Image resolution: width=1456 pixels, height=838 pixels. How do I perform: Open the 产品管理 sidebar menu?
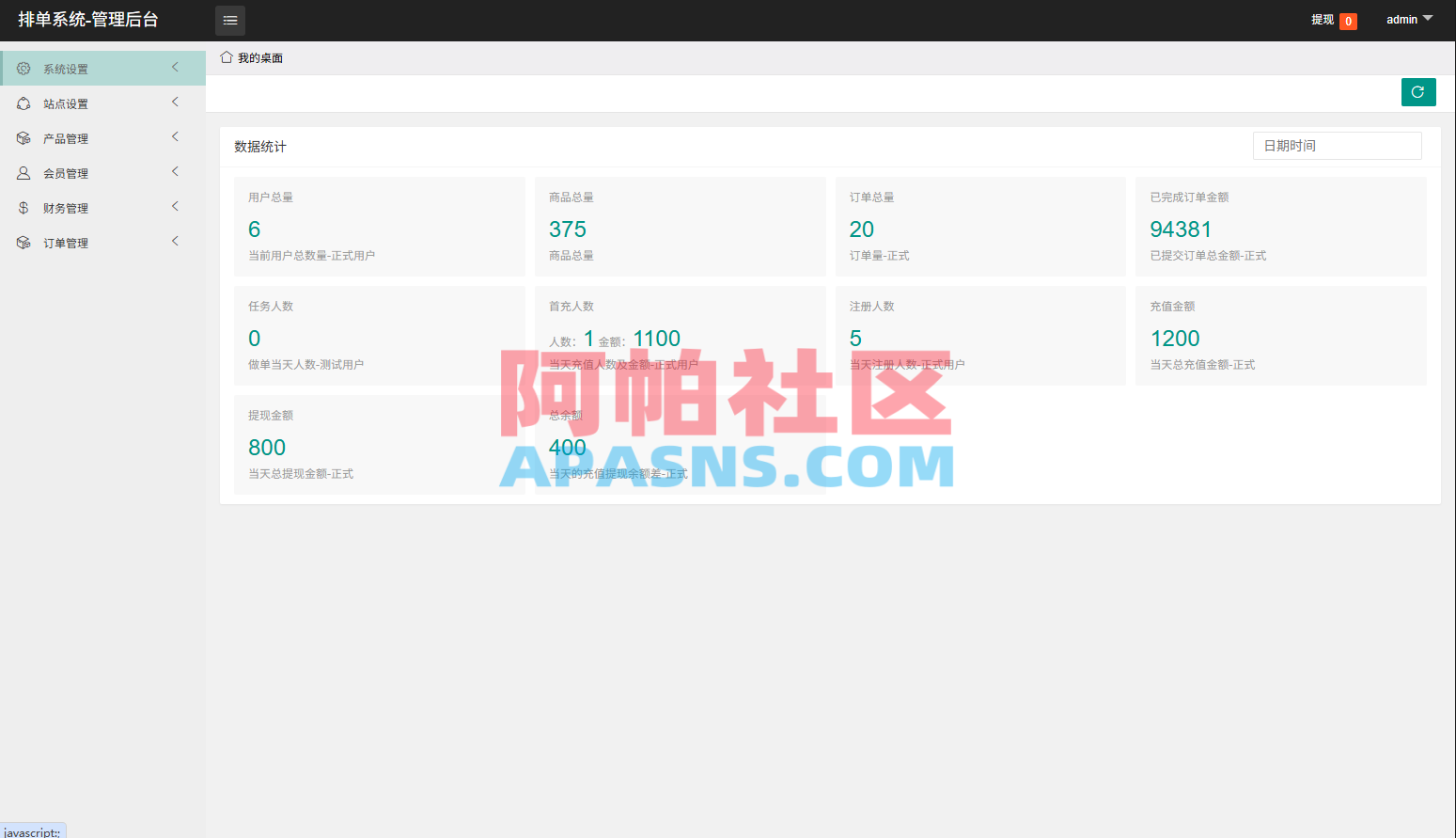click(102, 138)
